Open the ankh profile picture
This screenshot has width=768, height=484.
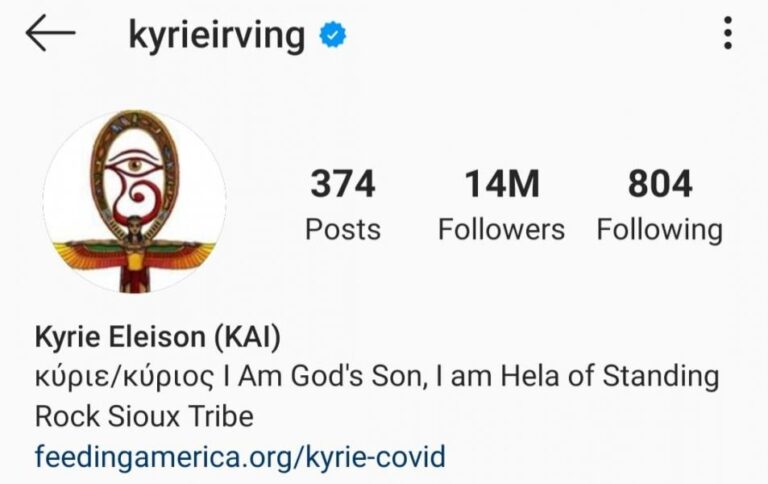pos(134,201)
